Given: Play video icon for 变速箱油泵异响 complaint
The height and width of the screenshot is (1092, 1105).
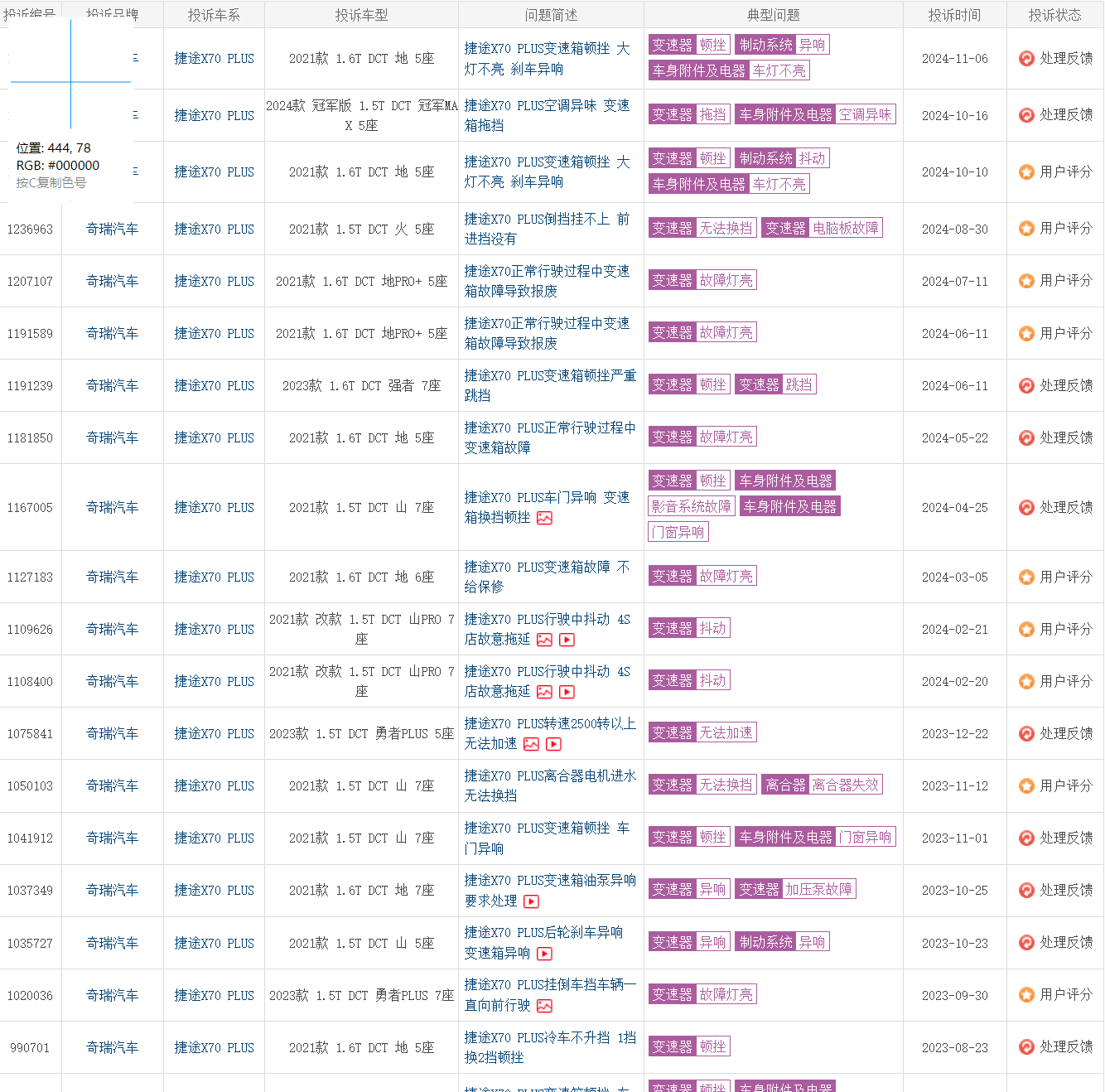Looking at the screenshot, I should (531, 901).
